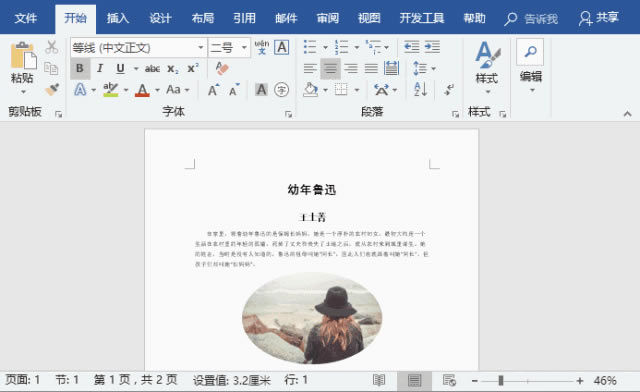The height and width of the screenshot is (392, 640).
Task: Toggle Italic formatting
Action: [100, 69]
